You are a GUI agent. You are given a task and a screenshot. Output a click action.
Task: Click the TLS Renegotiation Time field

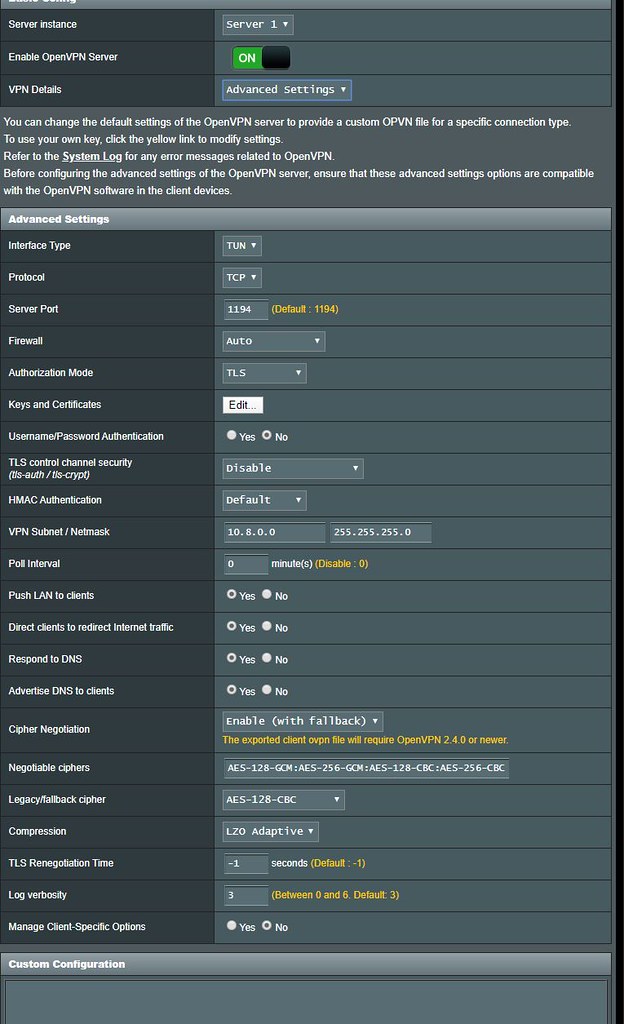point(246,863)
